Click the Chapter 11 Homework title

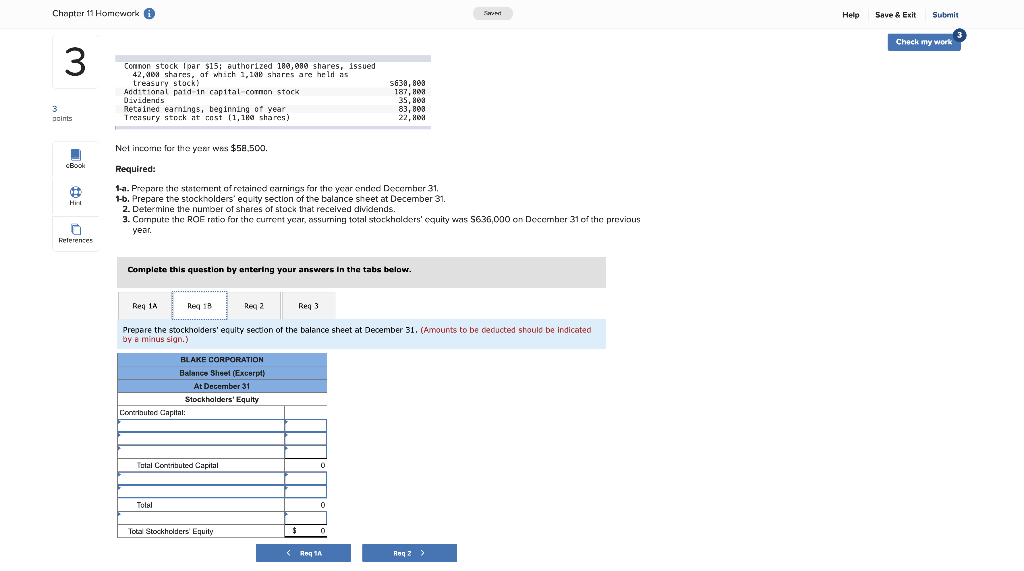point(95,14)
